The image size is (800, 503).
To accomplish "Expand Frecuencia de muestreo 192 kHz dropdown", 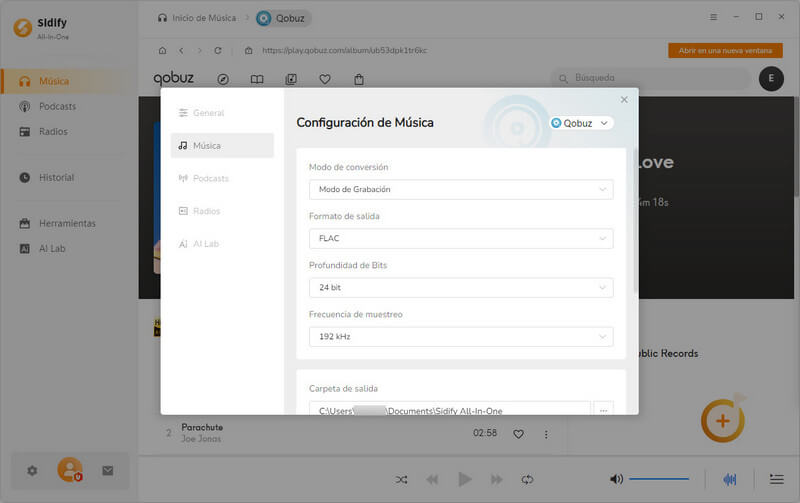I will click(461, 336).
